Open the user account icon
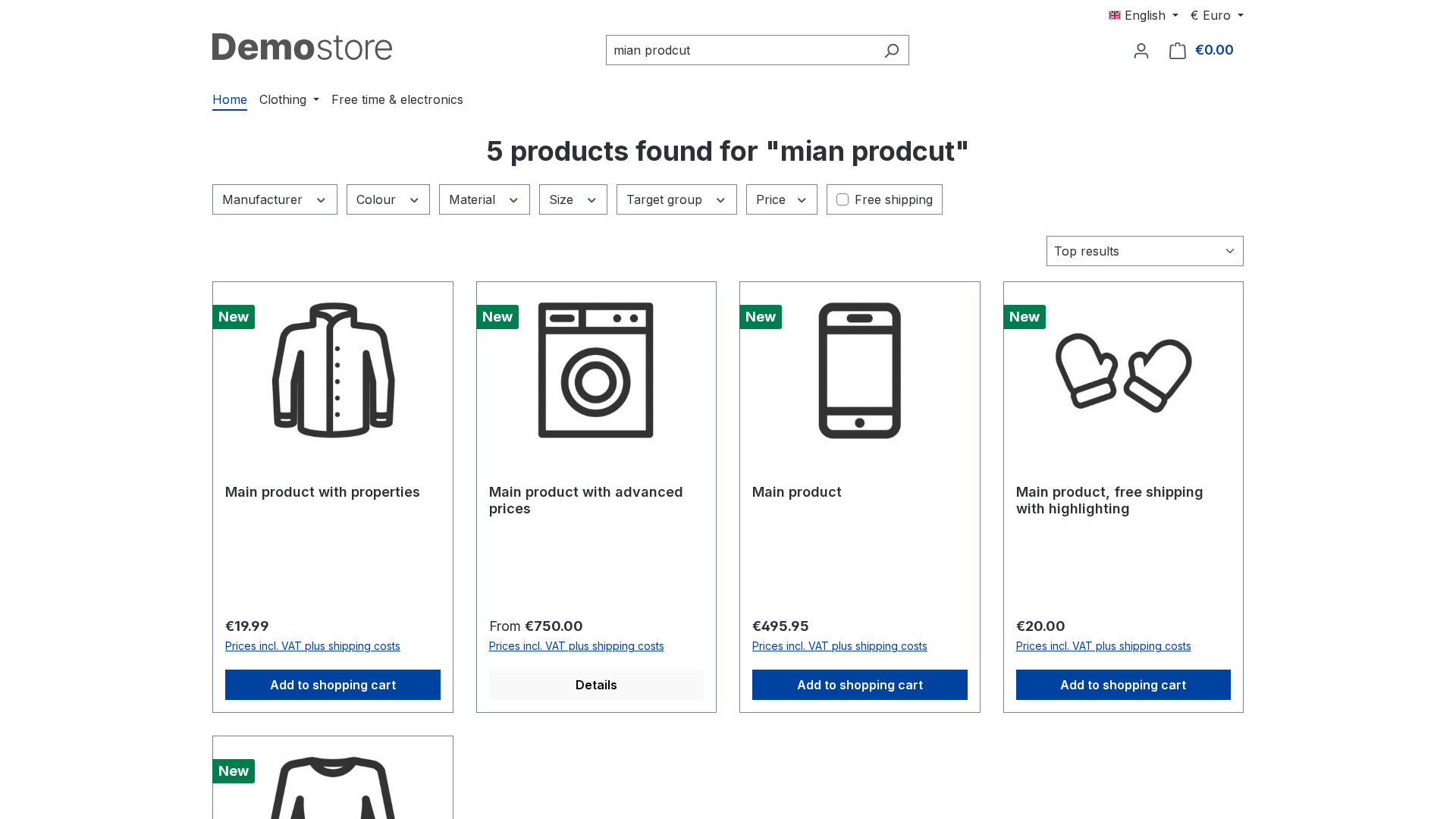Image resolution: width=1456 pixels, height=819 pixels. tap(1141, 50)
